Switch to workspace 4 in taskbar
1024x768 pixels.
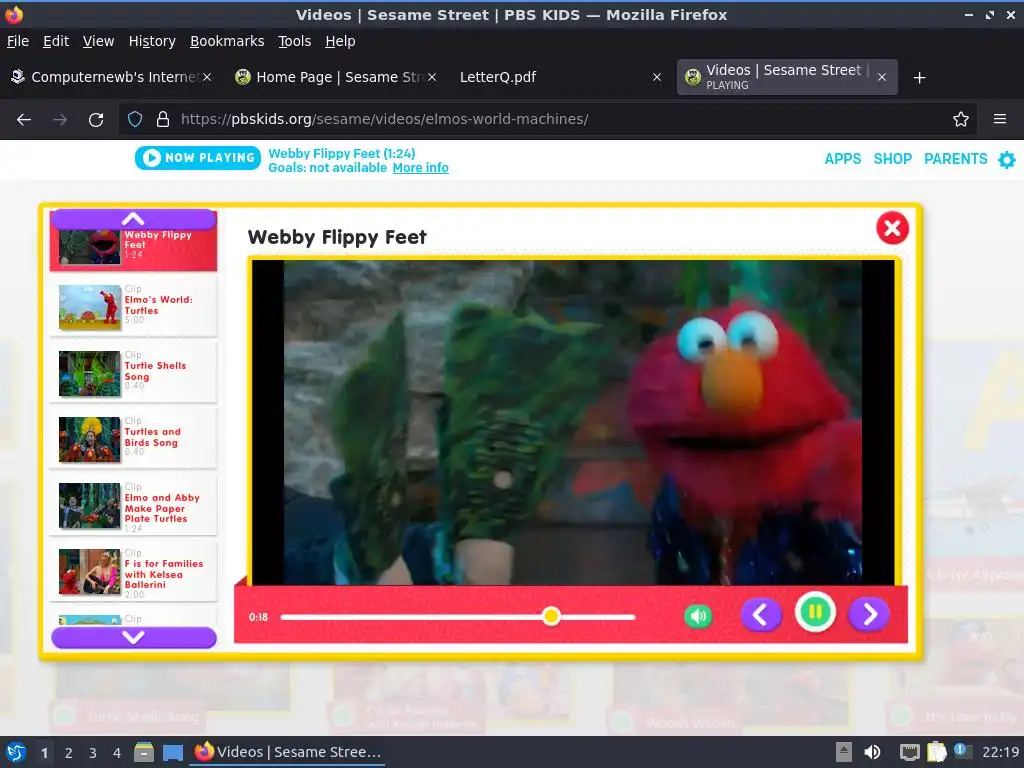[x=117, y=753]
